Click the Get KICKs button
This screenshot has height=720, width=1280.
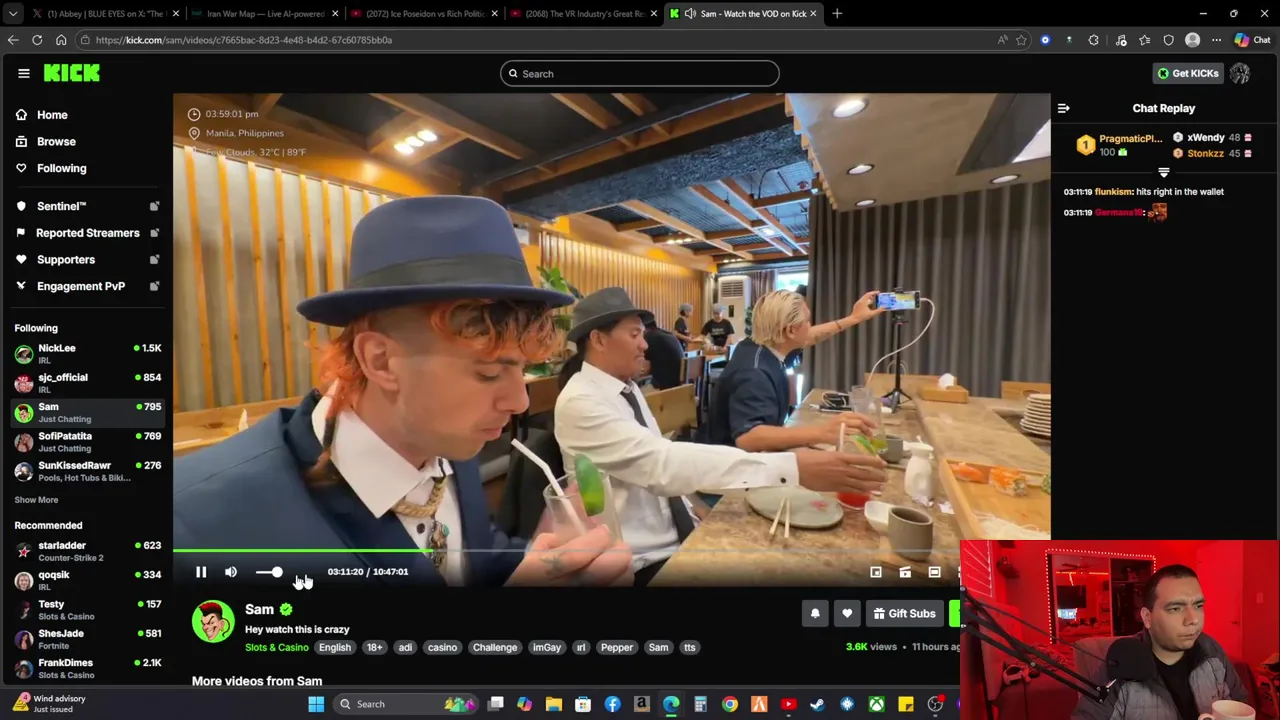click(x=1188, y=73)
